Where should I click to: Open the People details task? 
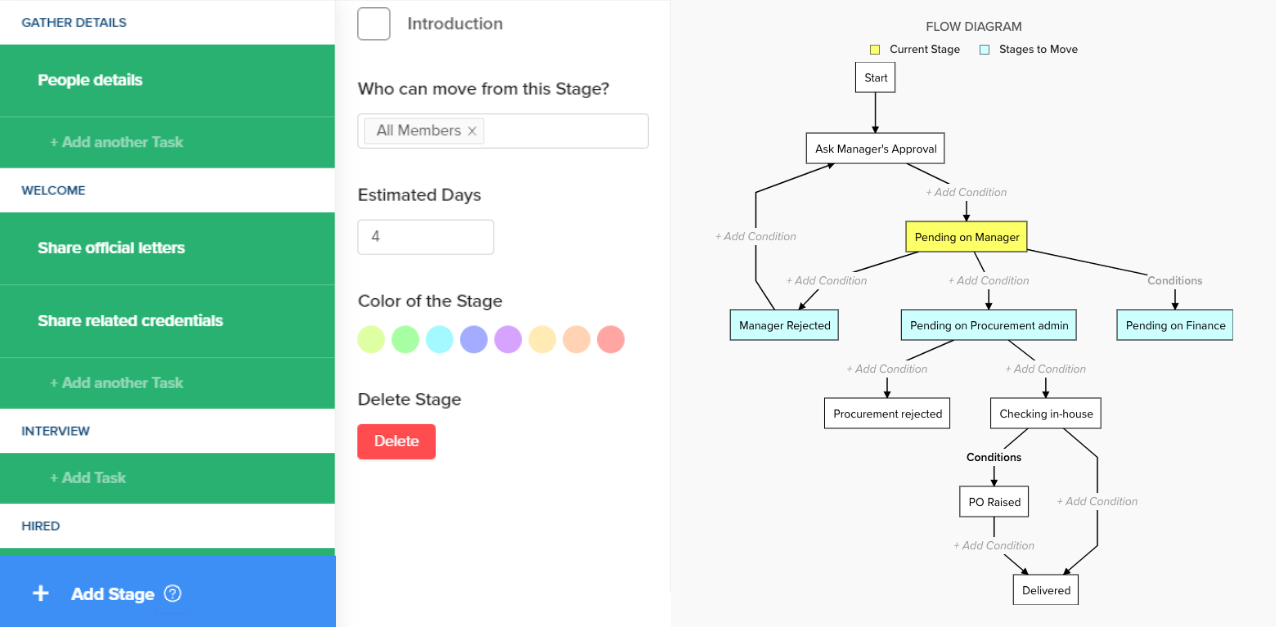pos(90,80)
